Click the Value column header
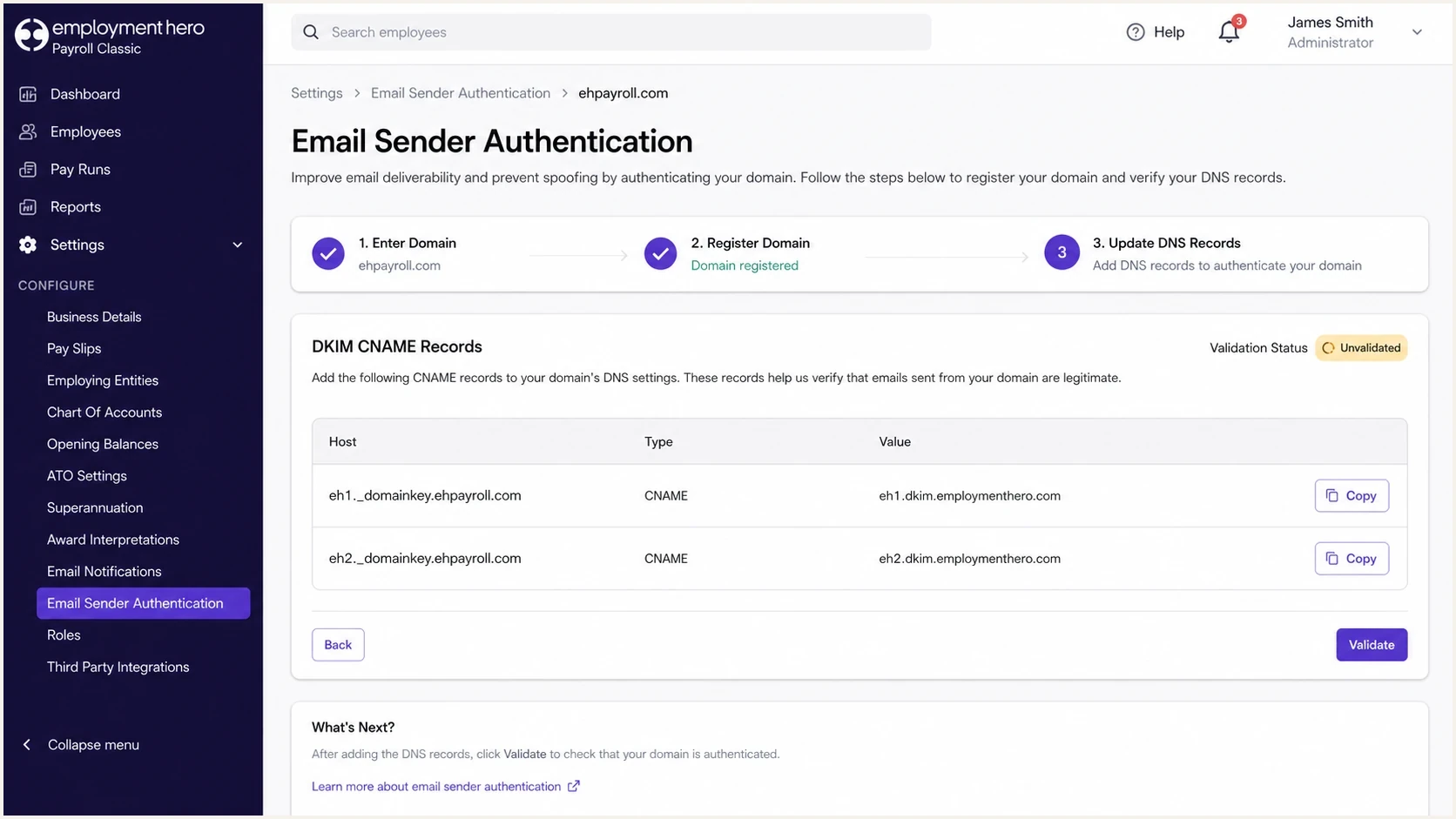Viewport: 1456px width, 819px height. pyautogui.click(x=894, y=441)
